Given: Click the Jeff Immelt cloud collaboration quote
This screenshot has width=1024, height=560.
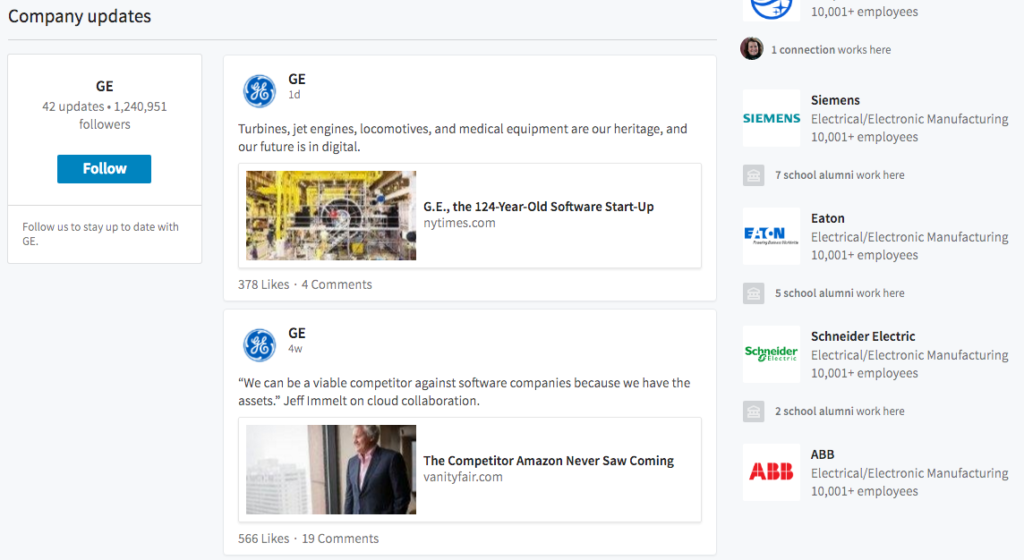Looking at the screenshot, I should click(464, 392).
